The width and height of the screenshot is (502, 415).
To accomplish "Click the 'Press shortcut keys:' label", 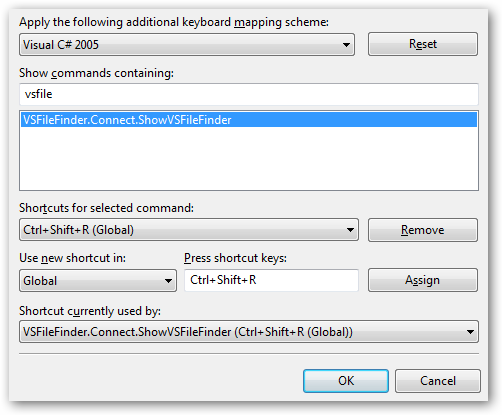I will pyautogui.click(x=235, y=258).
